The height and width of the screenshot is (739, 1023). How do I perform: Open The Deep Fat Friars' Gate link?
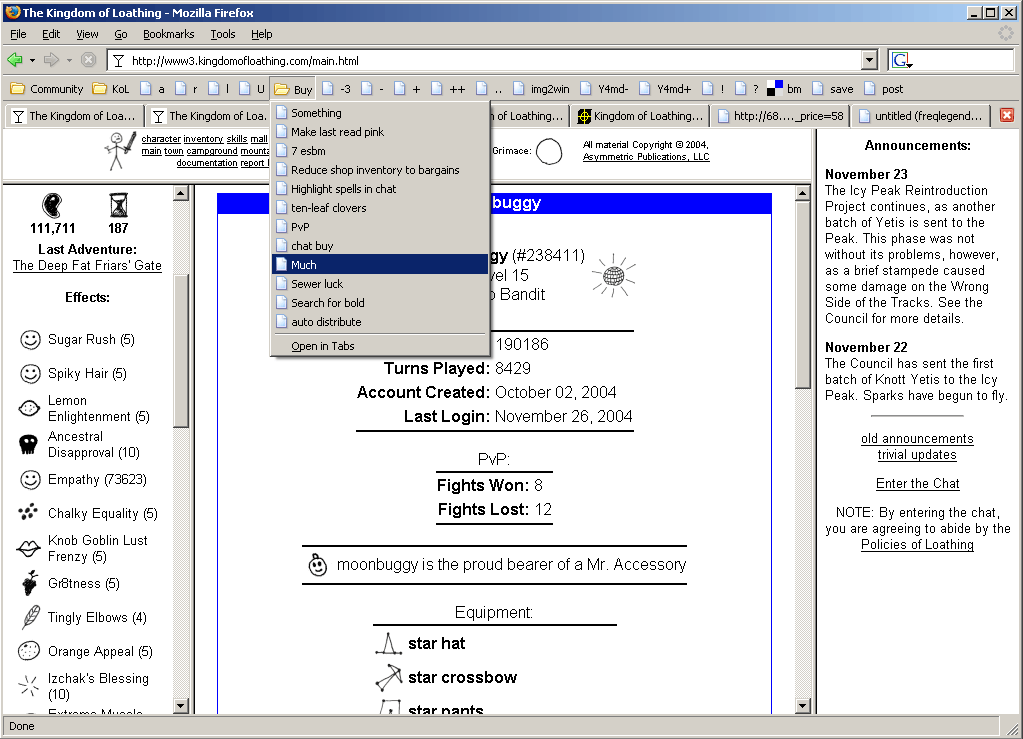coord(87,265)
